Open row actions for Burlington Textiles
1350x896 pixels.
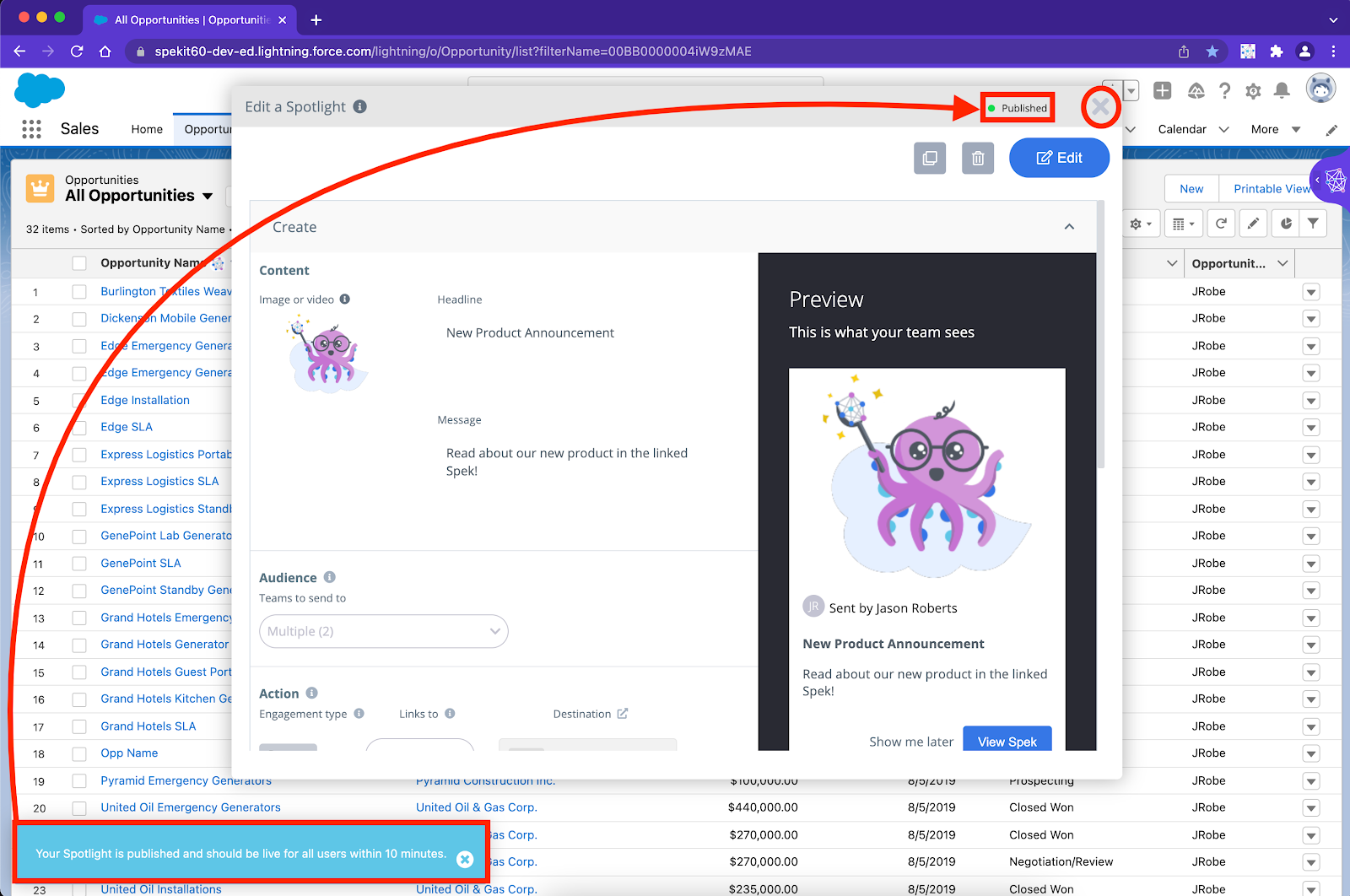point(1310,292)
